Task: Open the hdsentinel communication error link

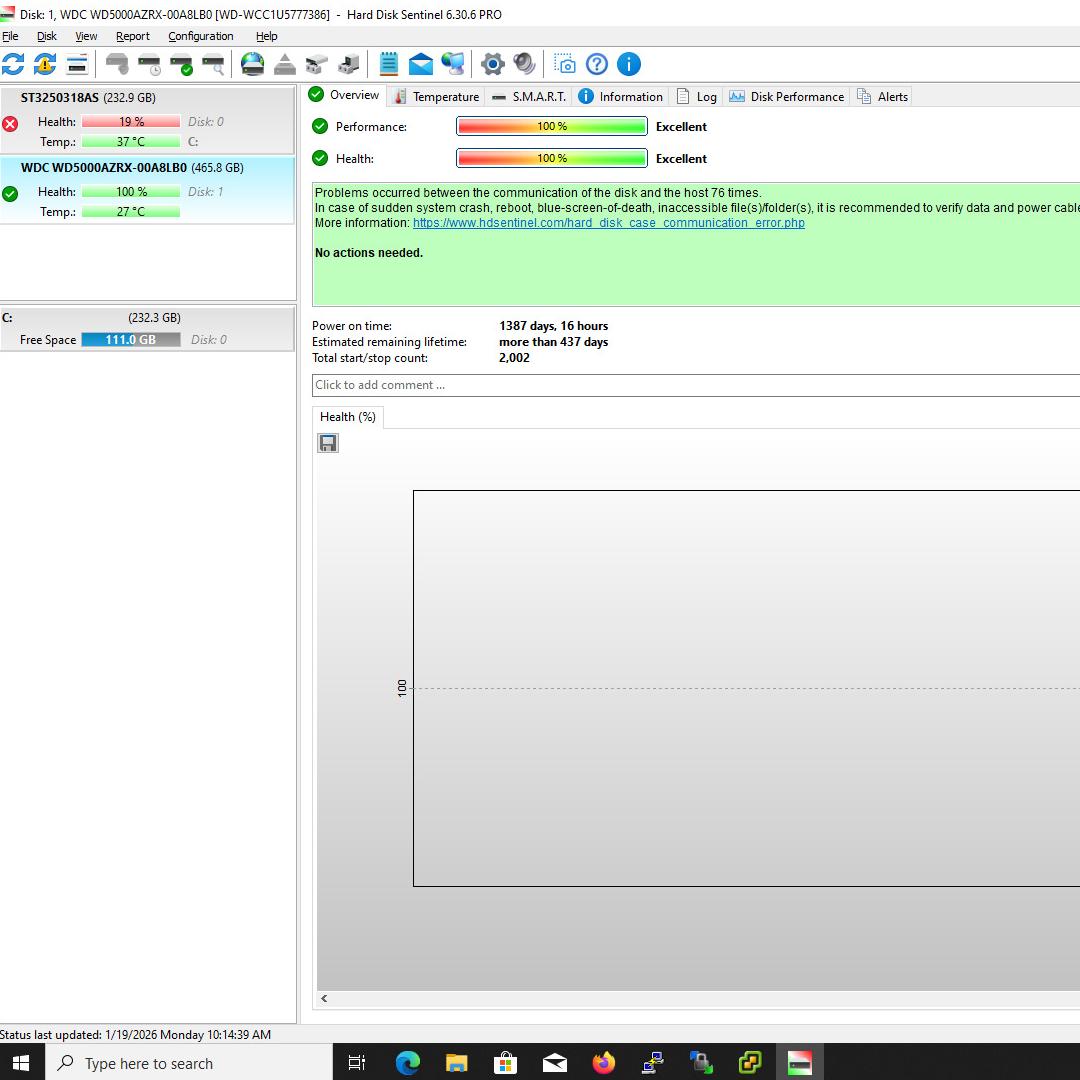Action: [608, 223]
